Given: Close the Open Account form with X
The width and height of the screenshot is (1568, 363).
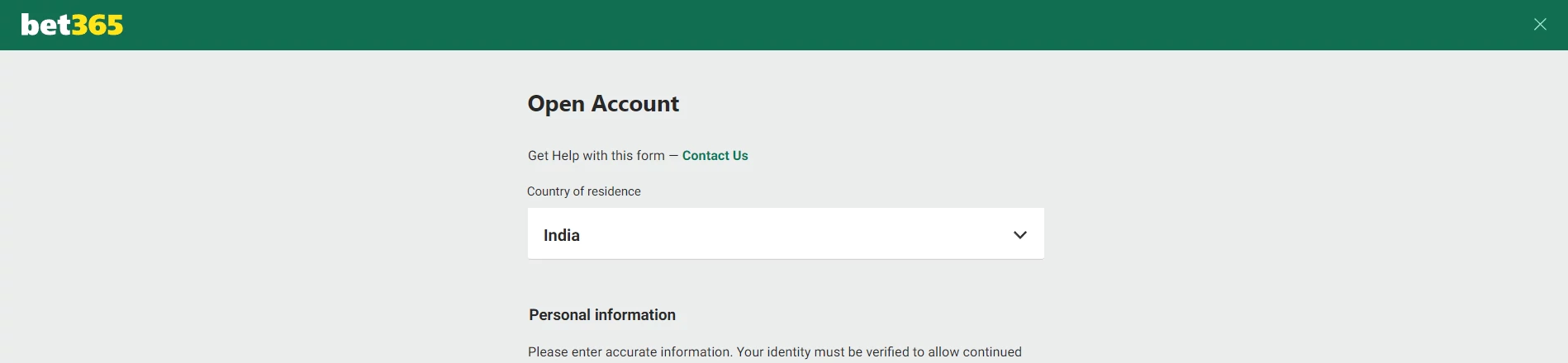Looking at the screenshot, I should [x=1540, y=25].
